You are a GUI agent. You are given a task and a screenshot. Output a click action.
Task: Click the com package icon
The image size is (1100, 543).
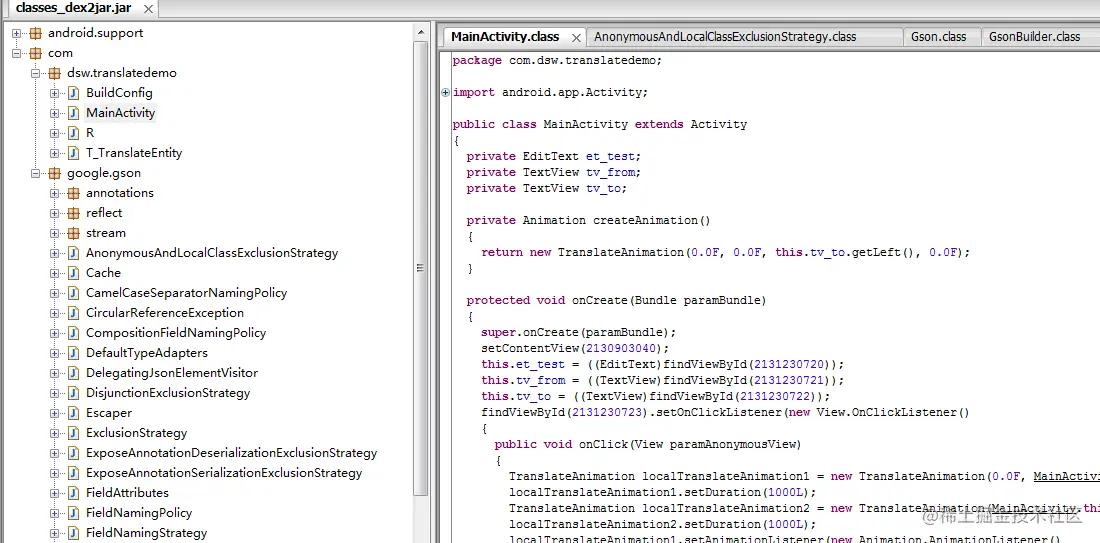pyautogui.click(x=35, y=53)
